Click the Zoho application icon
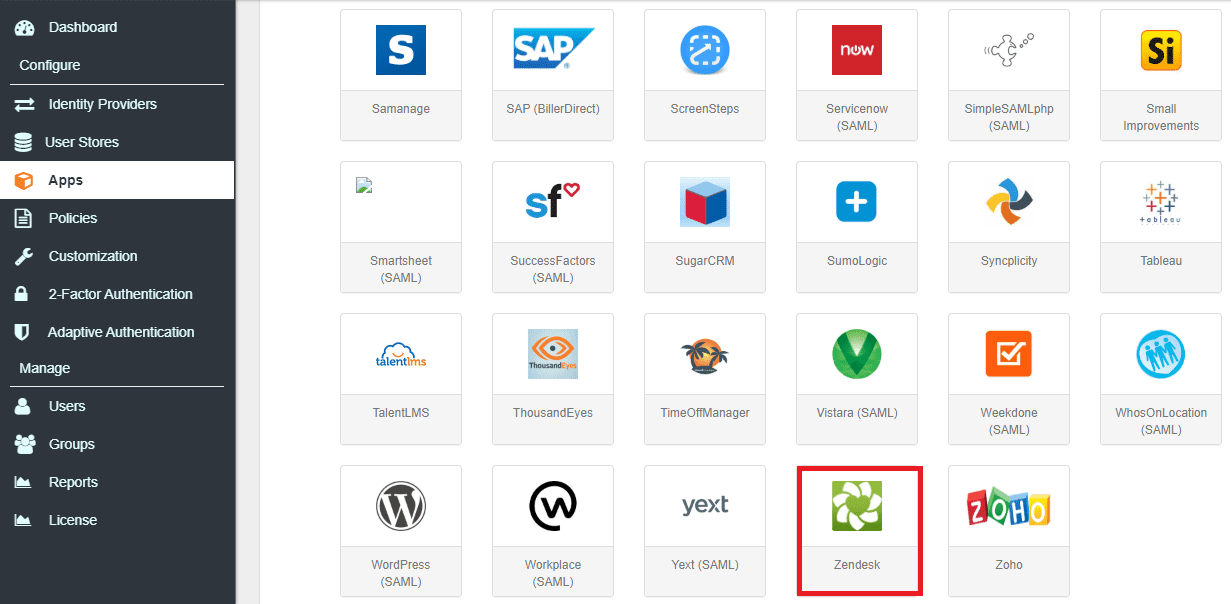Image resolution: width=1231 pixels, height=604 pixels. pyautogui.click(x=1009, y=505)
